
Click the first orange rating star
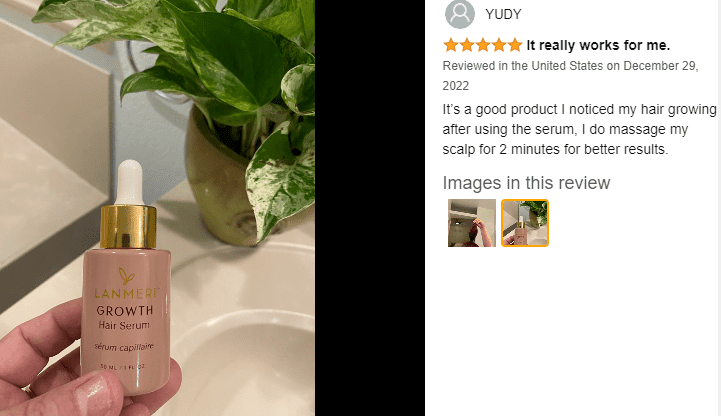pyautogui.click(x=451, y=45)
